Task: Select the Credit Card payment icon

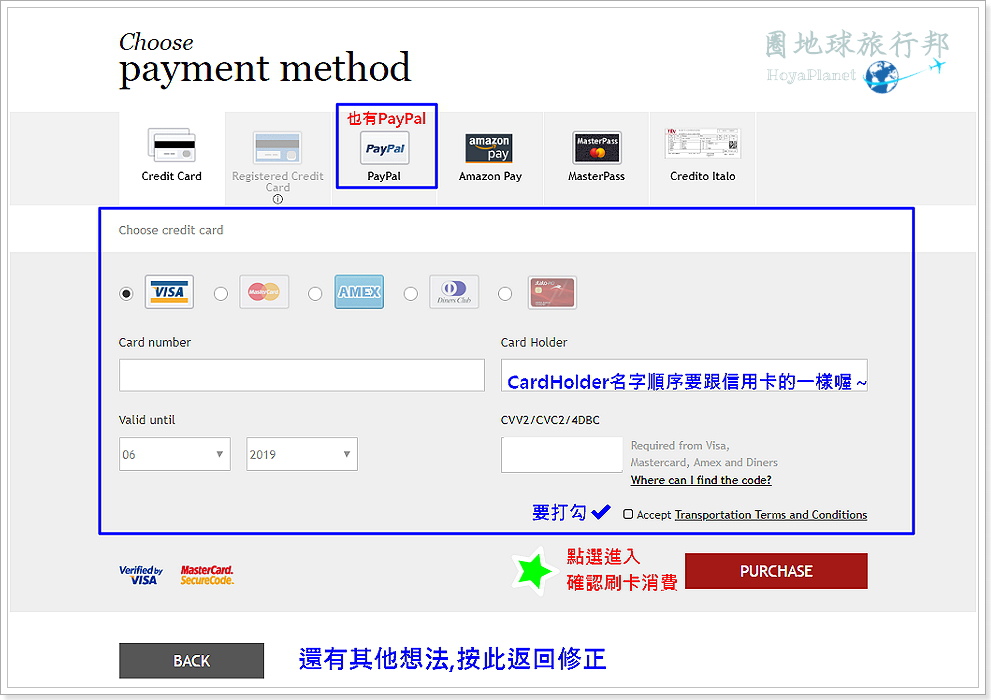Action: tap(171, 145)
